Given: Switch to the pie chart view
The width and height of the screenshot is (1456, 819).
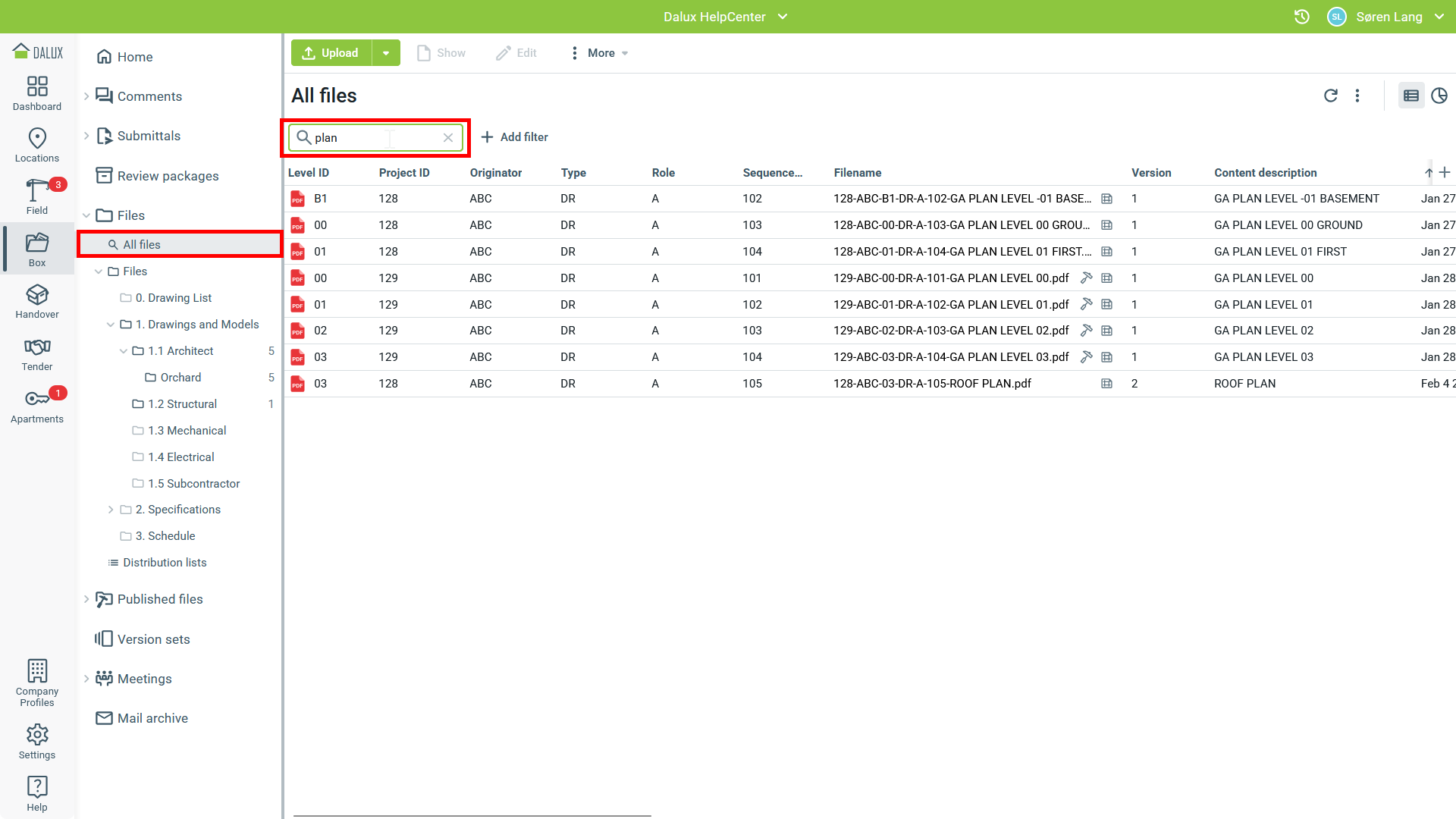Looking at the screenshot, I should pos(1441,96).
